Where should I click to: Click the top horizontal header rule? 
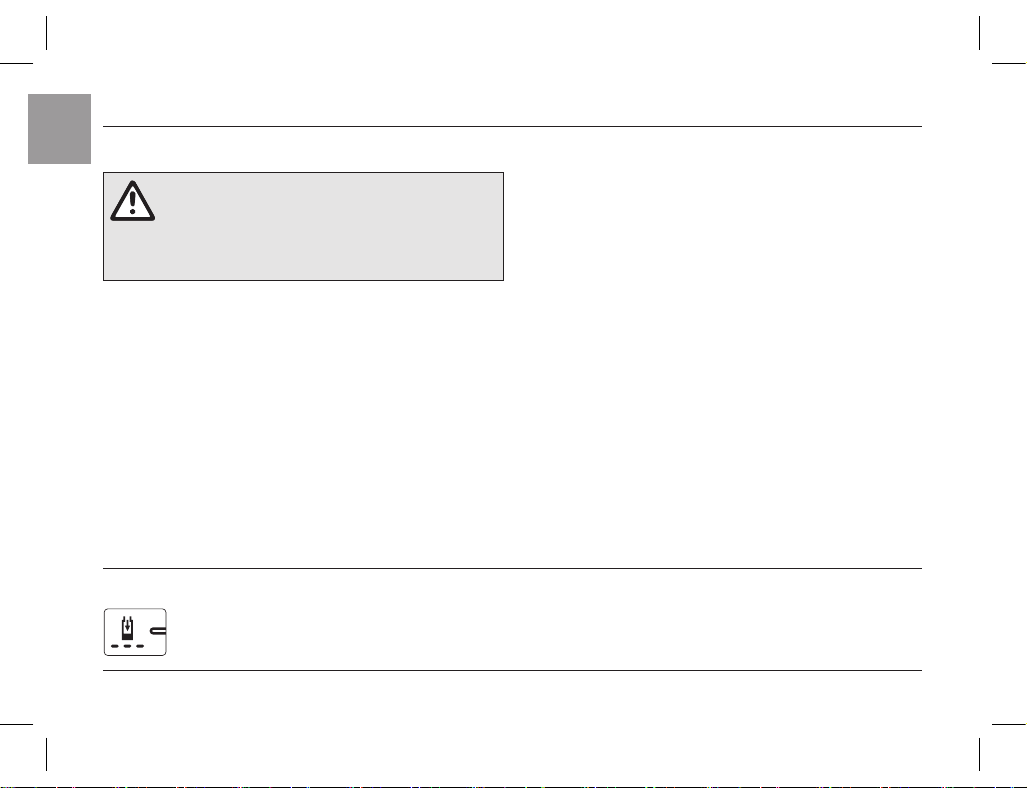[x=512, y=126]
